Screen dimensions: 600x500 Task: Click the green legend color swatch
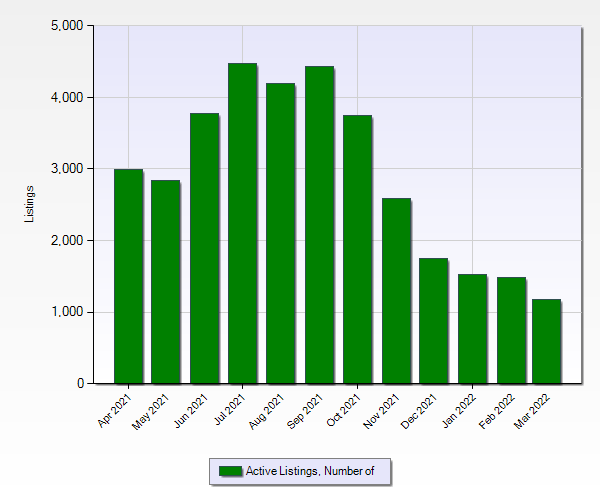(x=230, y=471)
